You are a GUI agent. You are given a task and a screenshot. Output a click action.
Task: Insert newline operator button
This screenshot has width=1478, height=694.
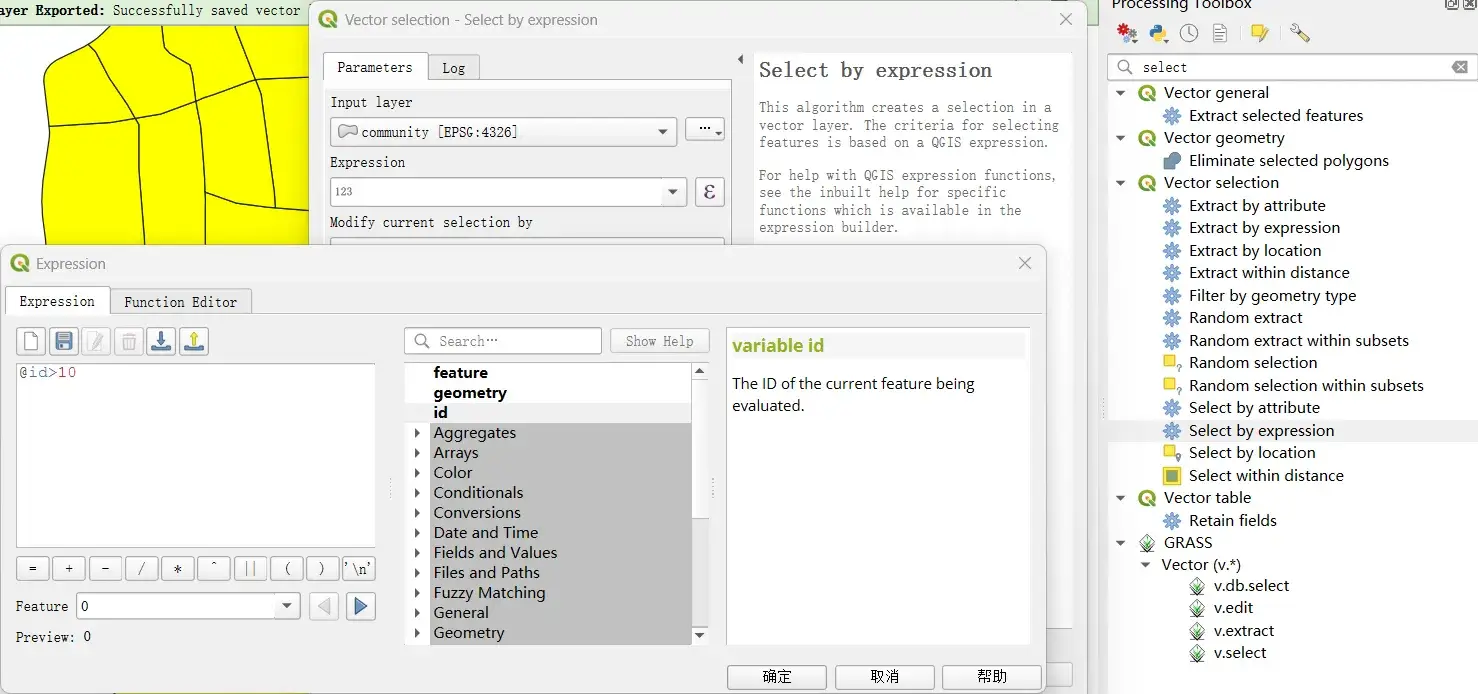(x=358, y=568)
